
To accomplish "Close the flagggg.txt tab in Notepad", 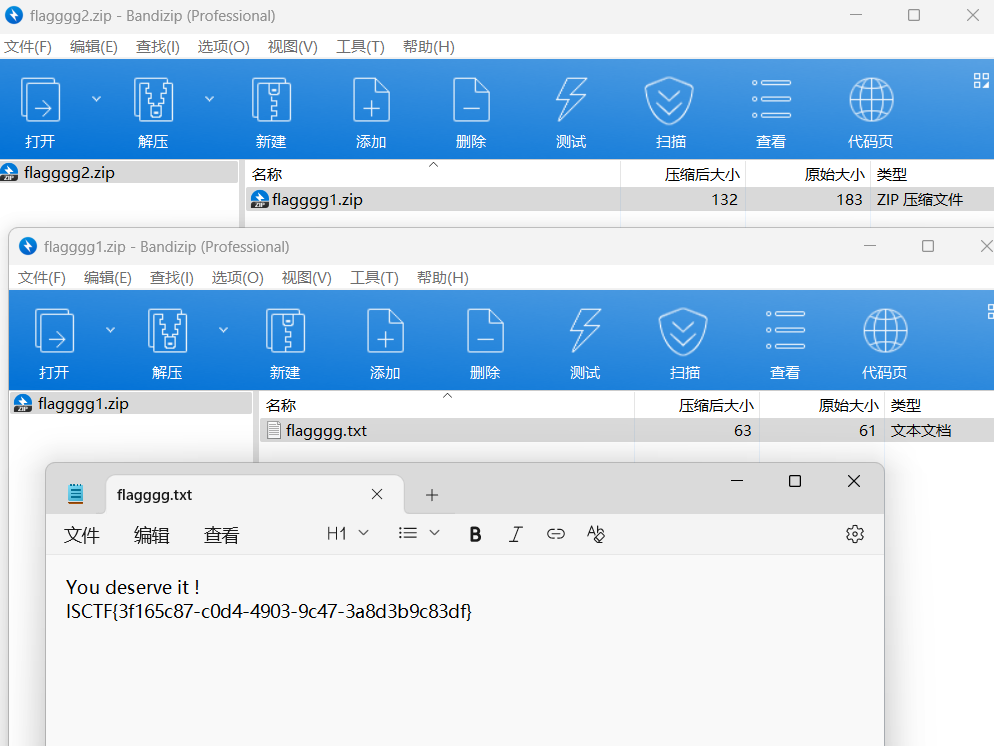I will click(377, 494).
